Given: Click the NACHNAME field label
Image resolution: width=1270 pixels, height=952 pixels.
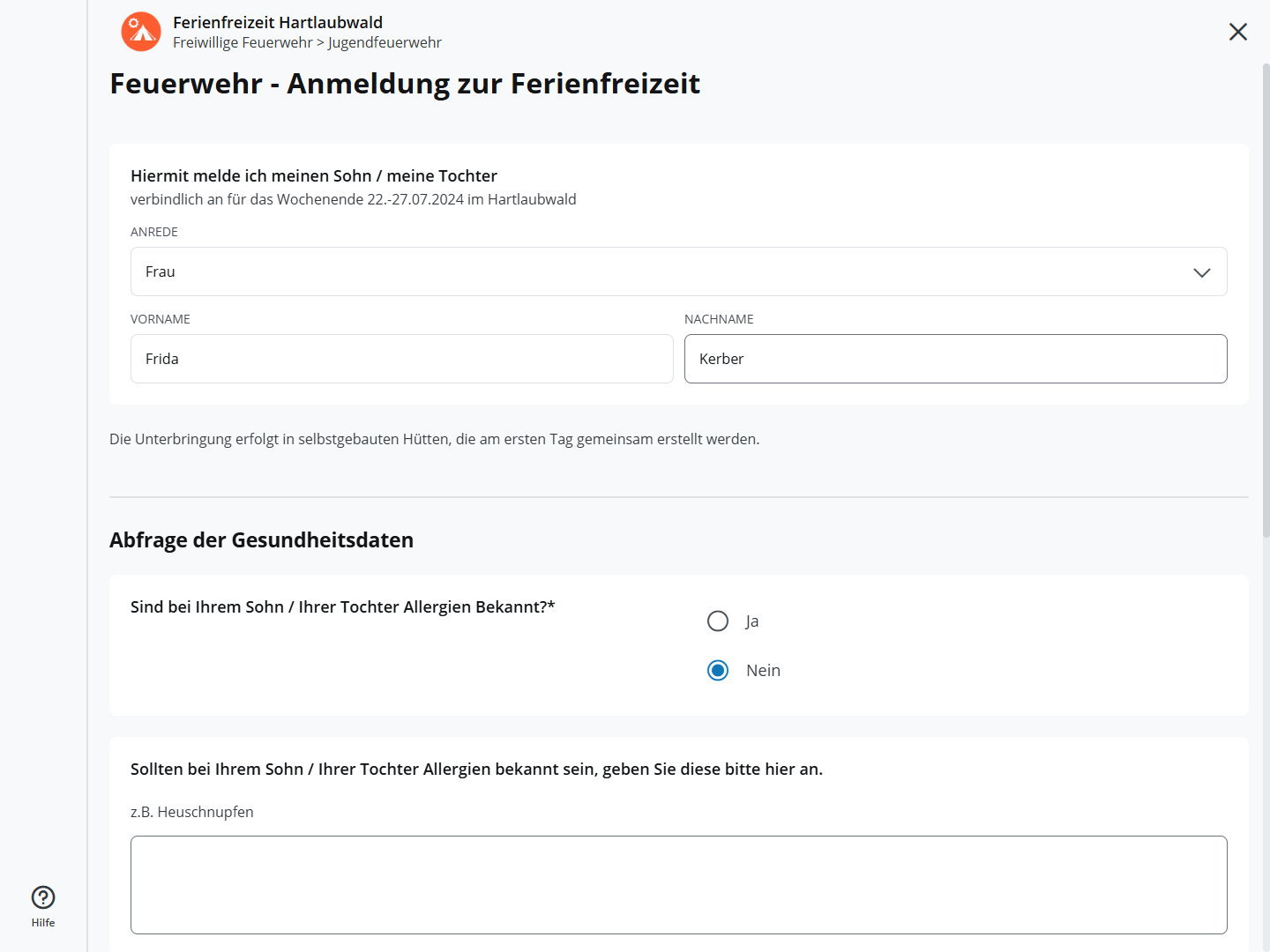Looking at the screenshot, I should point(719,319).
